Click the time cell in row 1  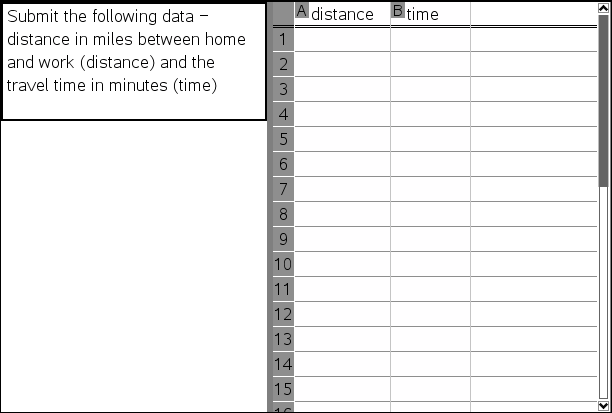coord(430,39)
